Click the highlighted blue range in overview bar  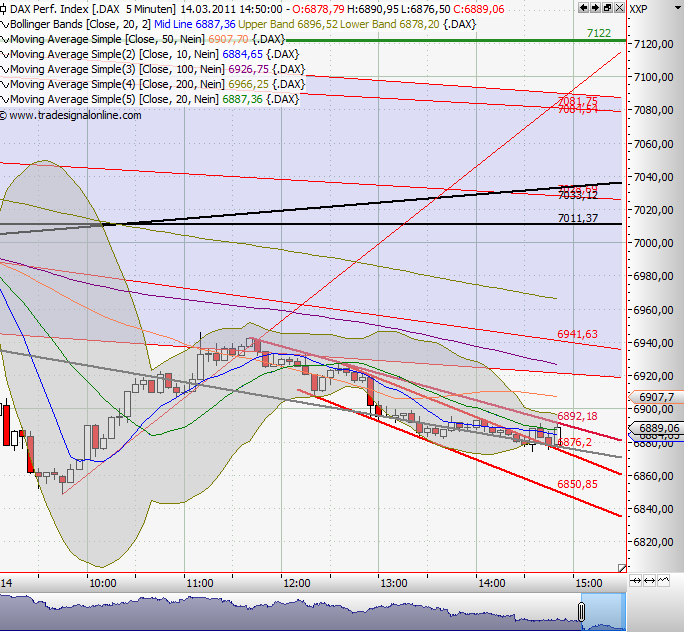(604, 612)
